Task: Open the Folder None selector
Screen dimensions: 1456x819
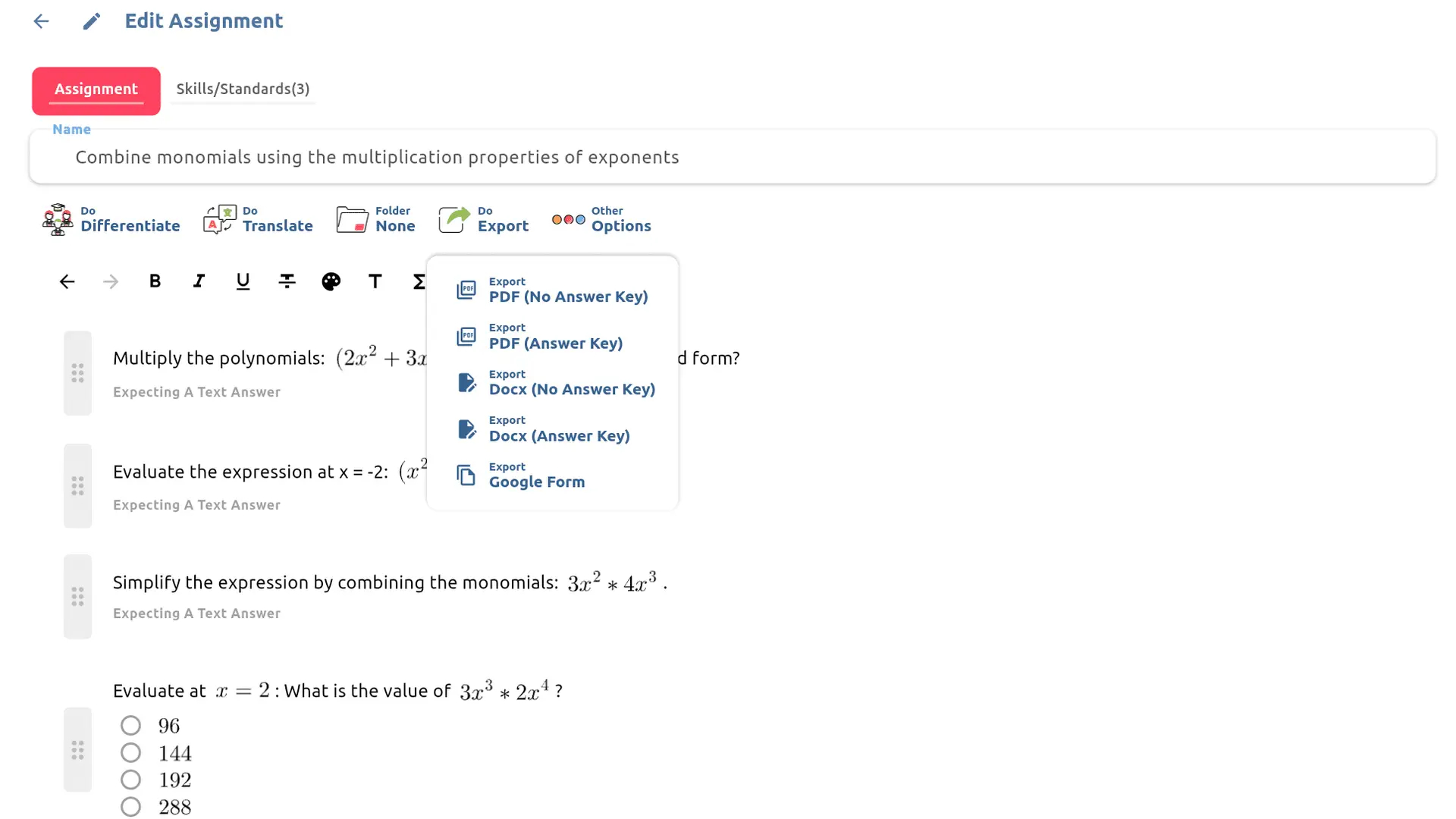Action: (375, 219)
